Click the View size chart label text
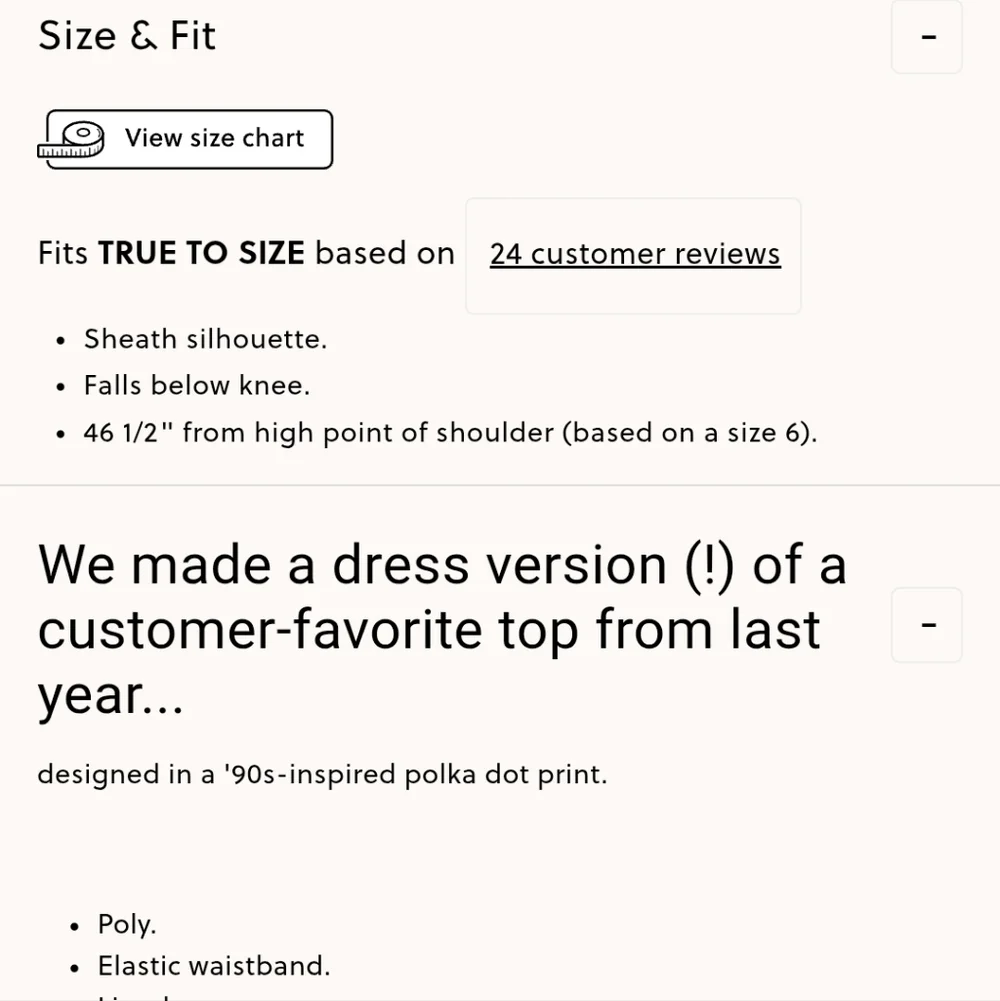This screenshot has height=1001, width=1000. point(214,139)
